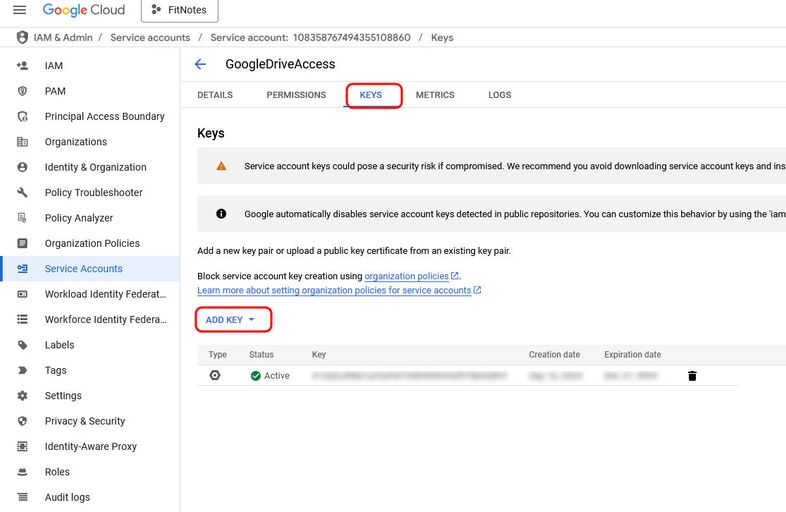Switch to the LOGS tab
This screenshot has height=512, width=786.
click(x=500, y=95)
